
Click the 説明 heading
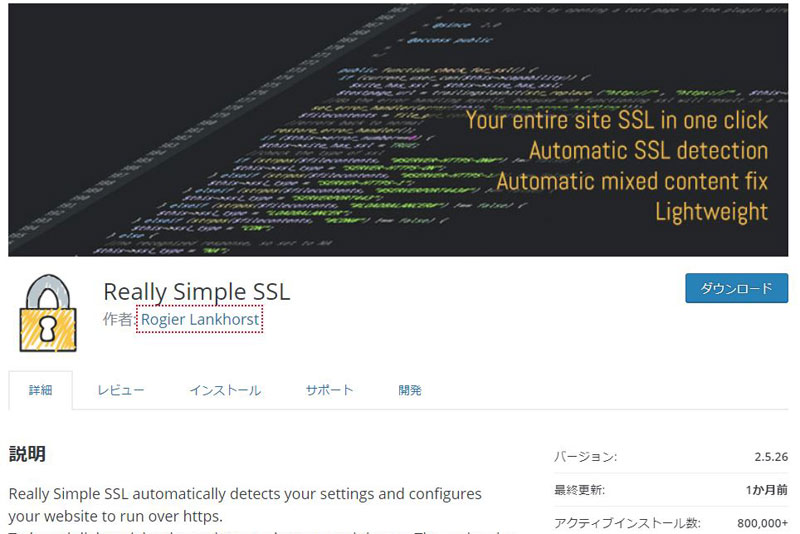coord(28,453)
